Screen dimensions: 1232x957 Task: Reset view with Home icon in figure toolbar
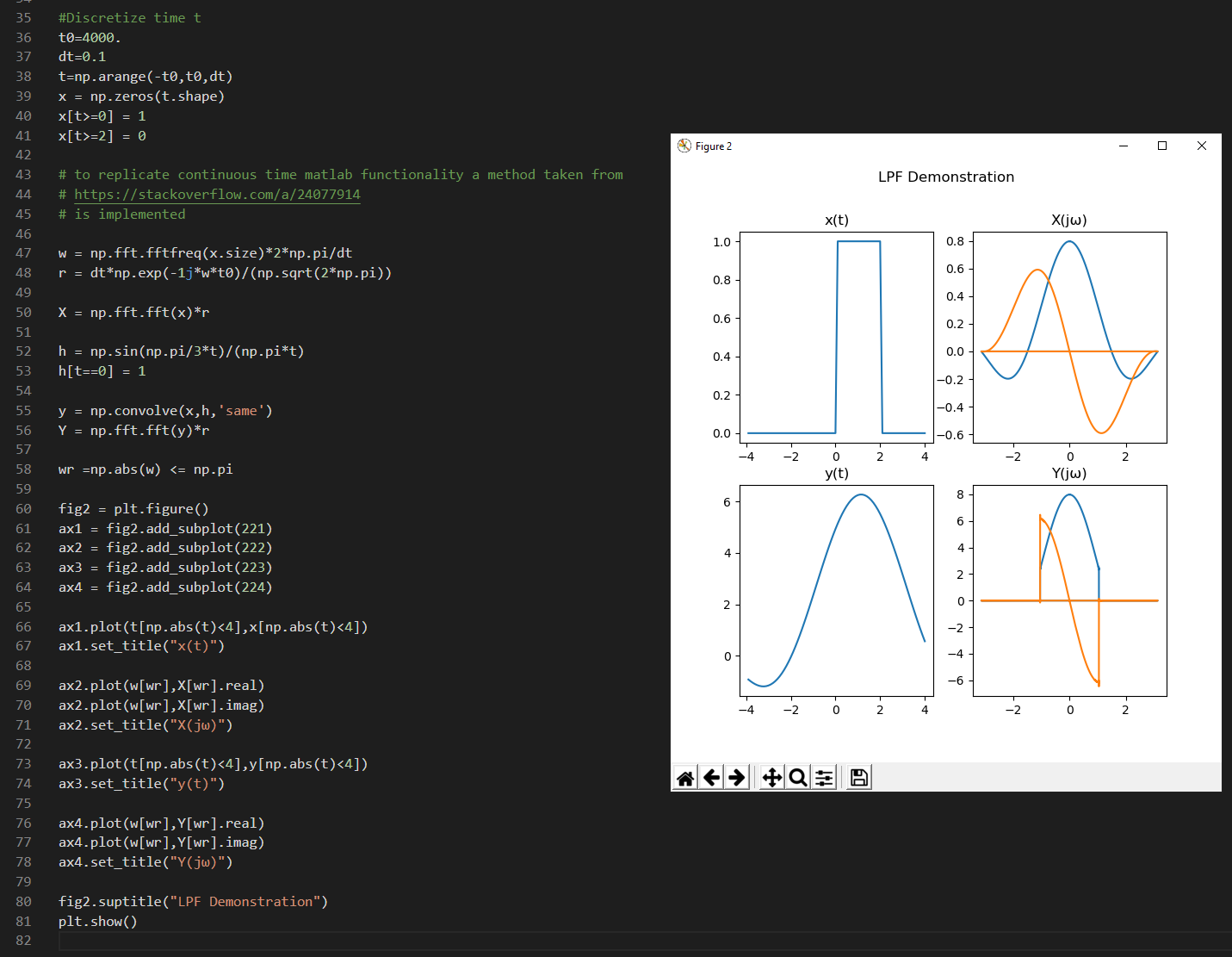[x=685, y=778]
